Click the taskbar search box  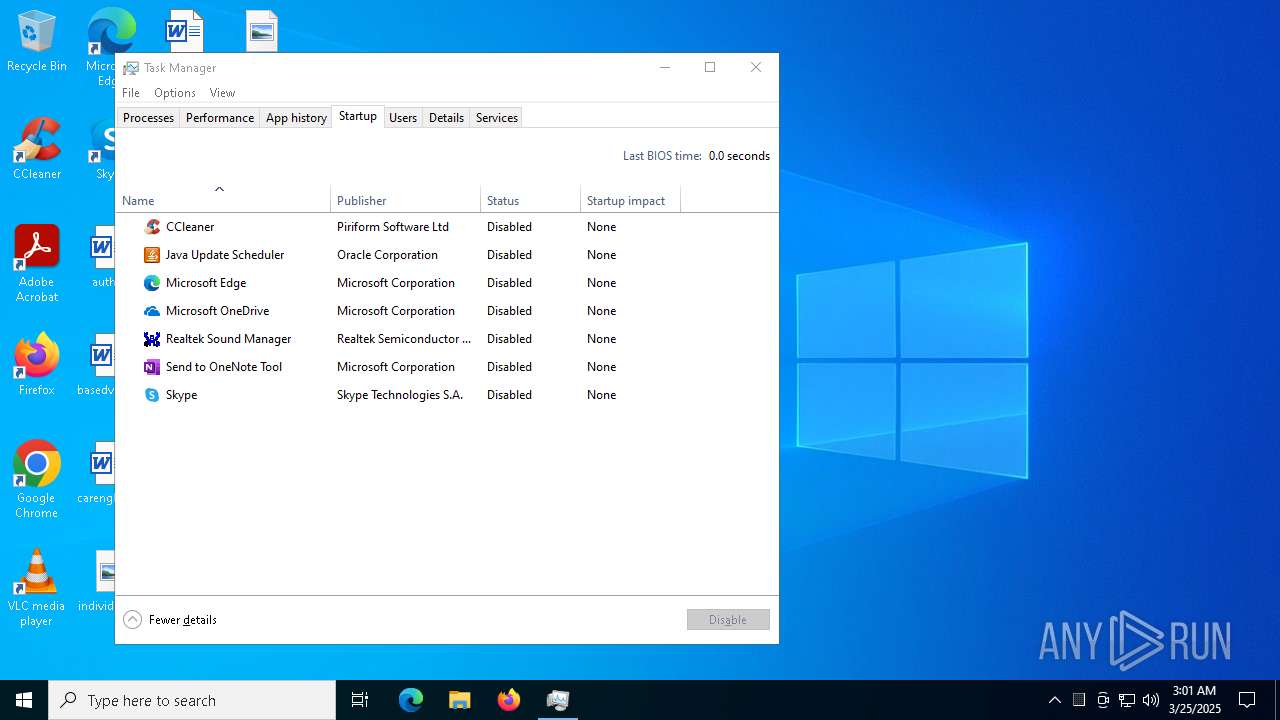pos(192,700)
